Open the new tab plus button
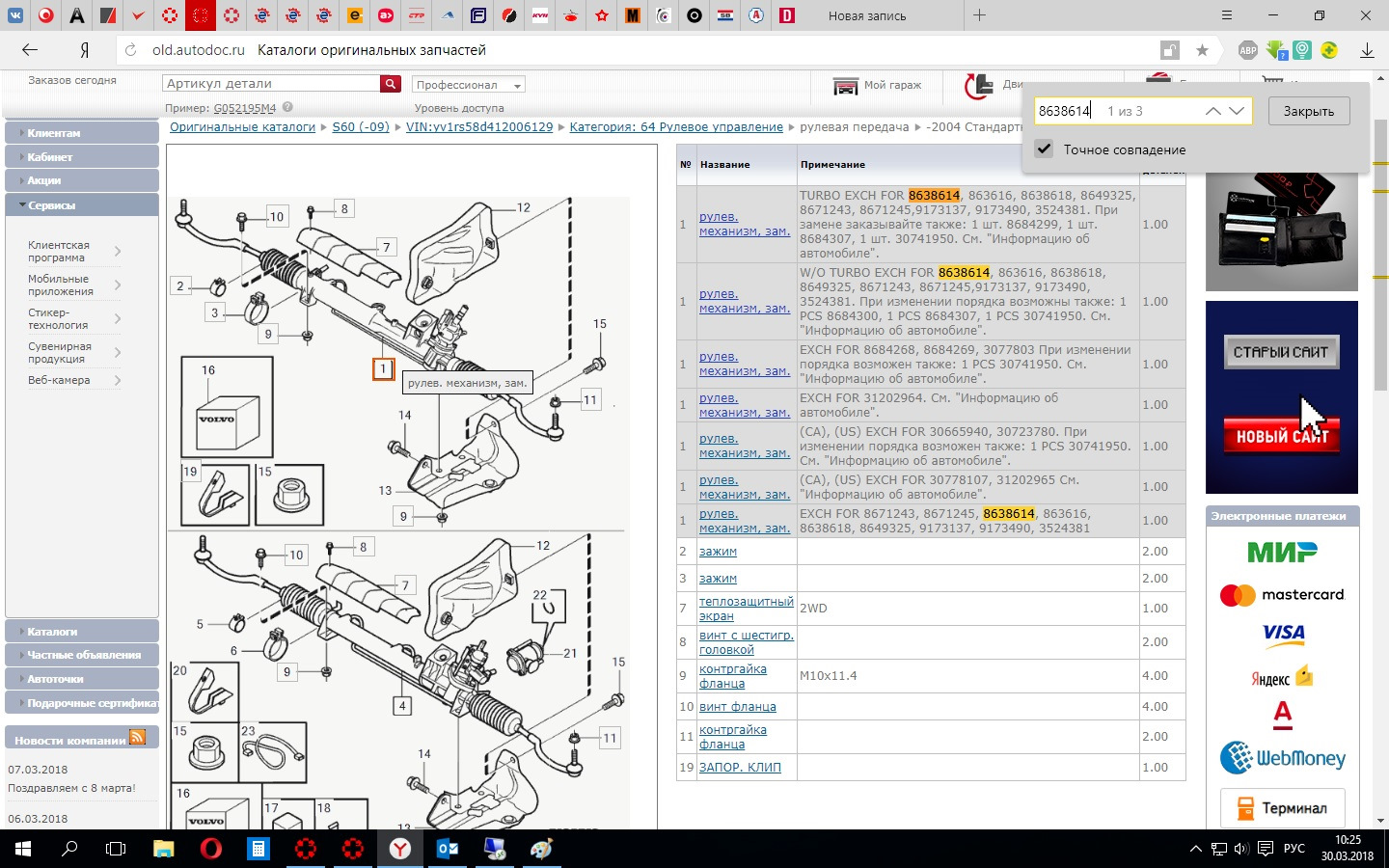The image size is (1389, 868). pyautogui.click(x=979, y=15)
